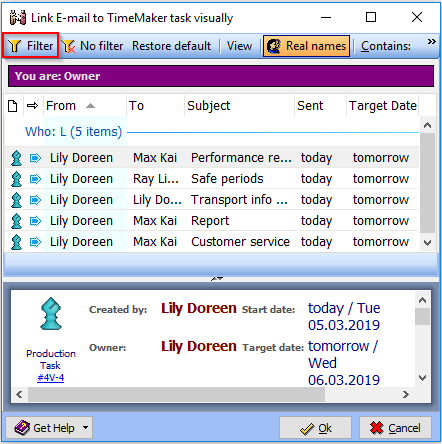The height and width of the screenshot is (444, 442).
Task: Click blue arrow icon in Performance re... row
Action: (x=35, y=158)
